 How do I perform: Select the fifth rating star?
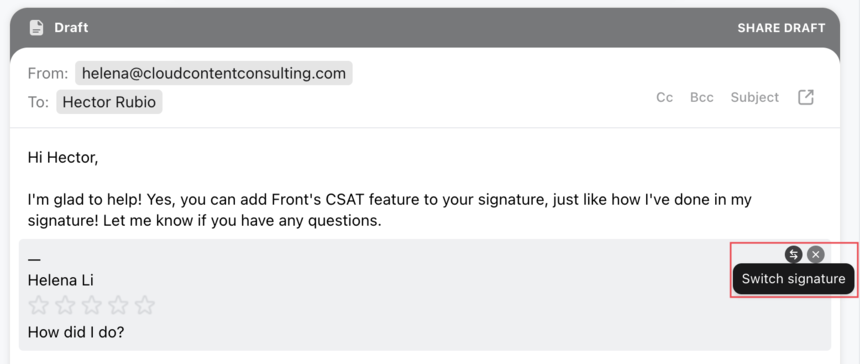click(x=145, y=305)
